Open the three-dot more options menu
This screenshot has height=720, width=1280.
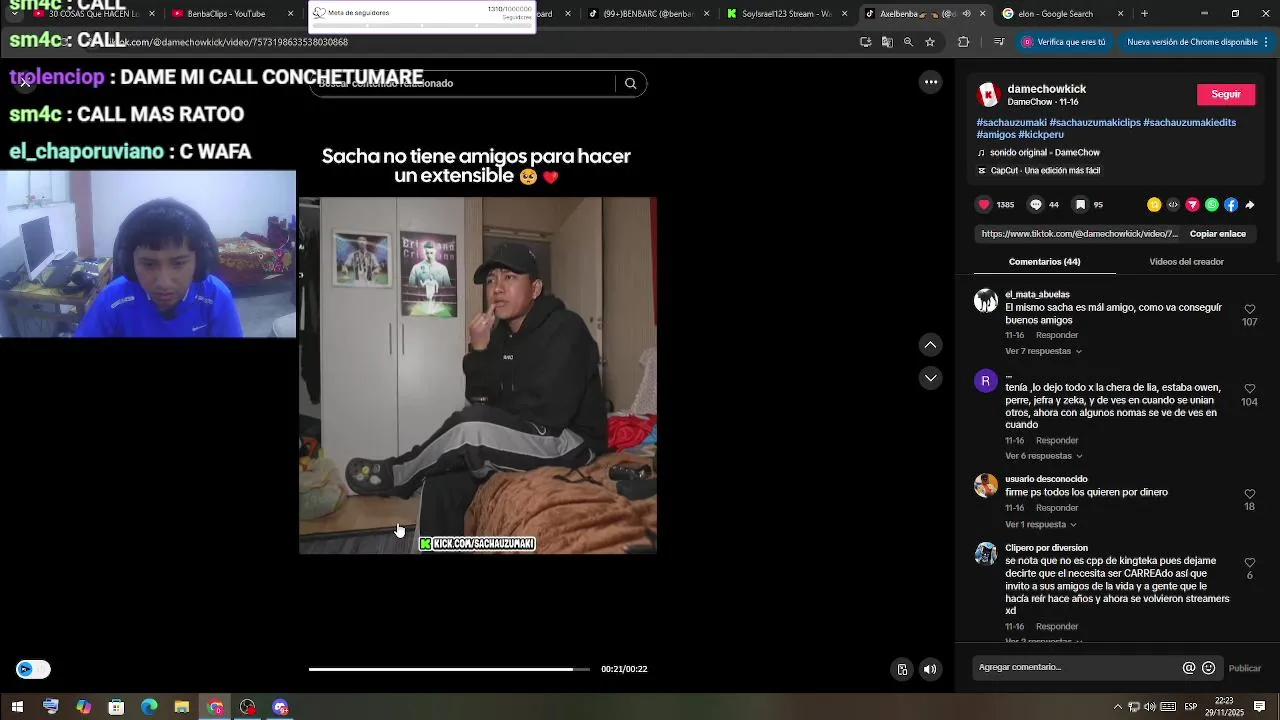(x=931, y=82)
